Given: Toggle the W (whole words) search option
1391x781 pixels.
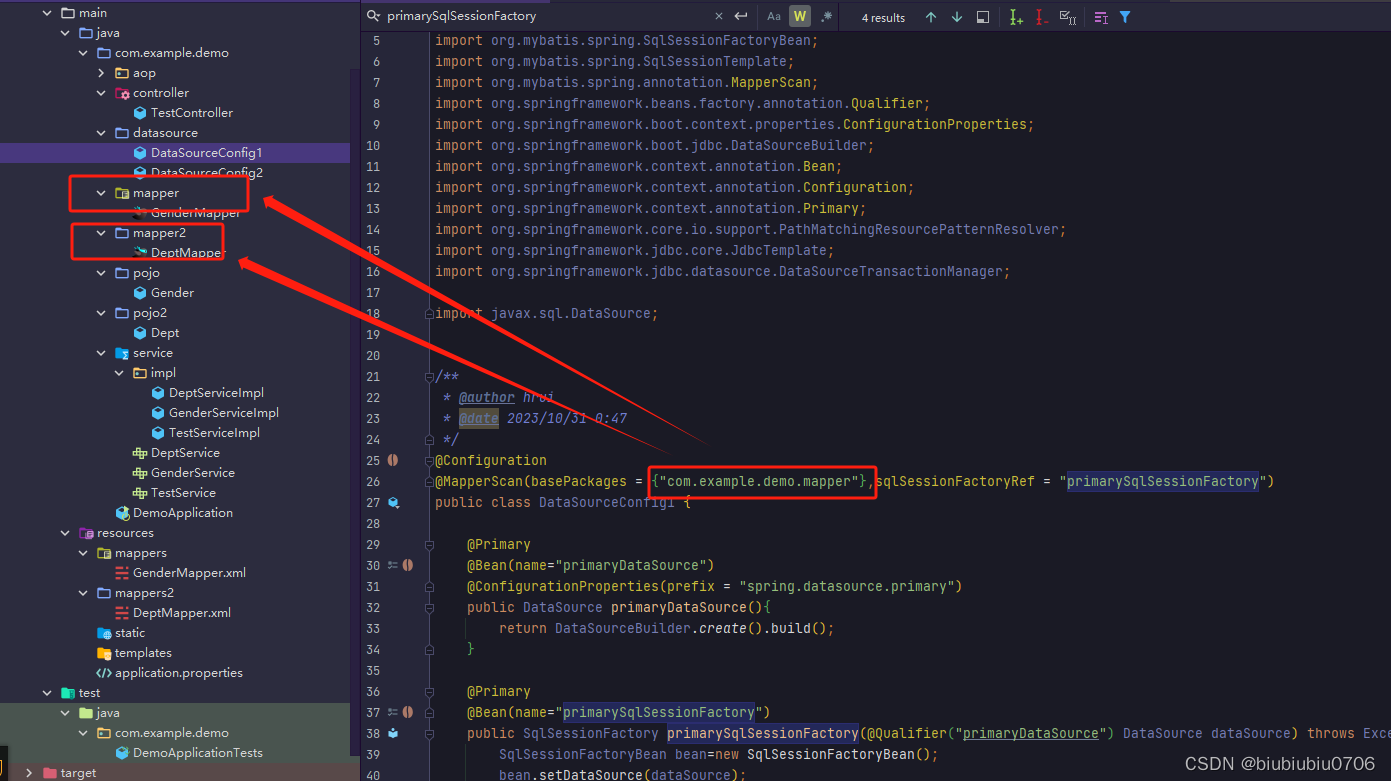Looking at the screenshot, I should (x=800, y=16).
